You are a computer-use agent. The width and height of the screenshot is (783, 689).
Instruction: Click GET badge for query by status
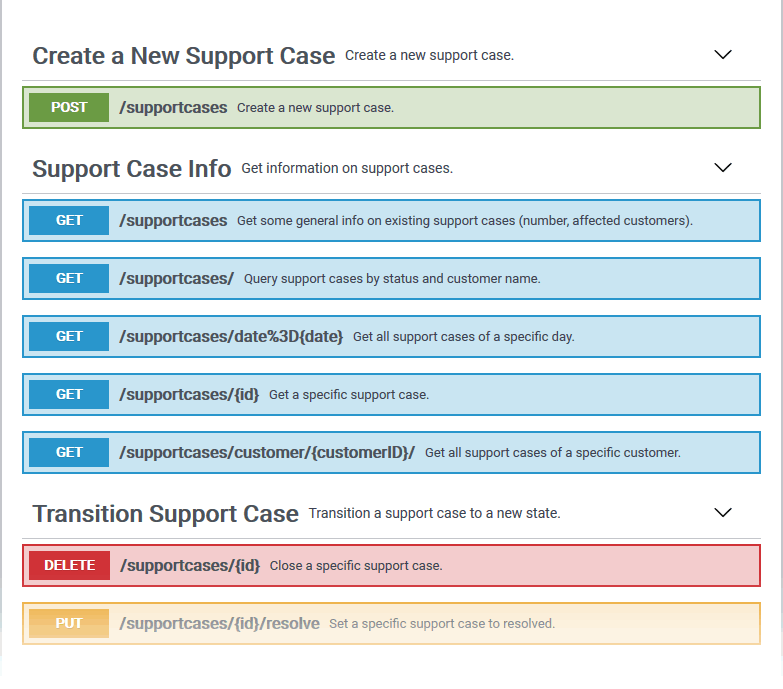69,278
